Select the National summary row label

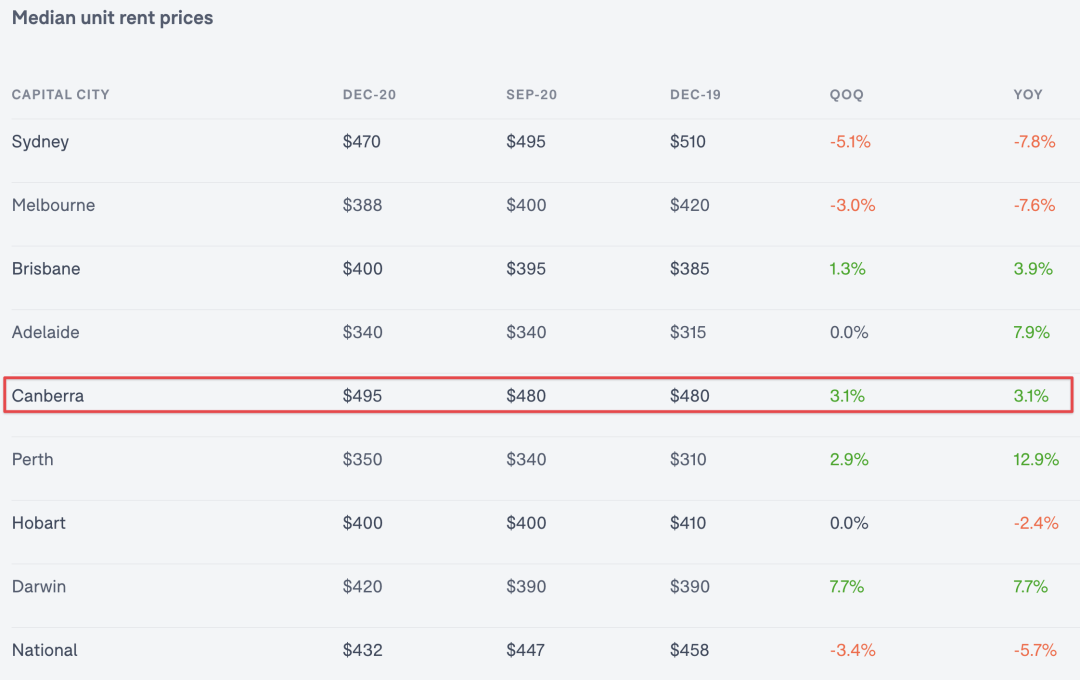point(45,650)
